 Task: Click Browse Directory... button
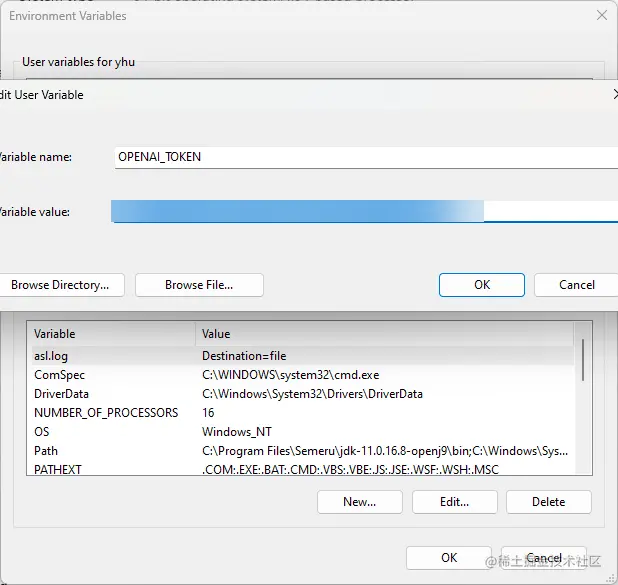pyautogui.click(x=60, y=285)
